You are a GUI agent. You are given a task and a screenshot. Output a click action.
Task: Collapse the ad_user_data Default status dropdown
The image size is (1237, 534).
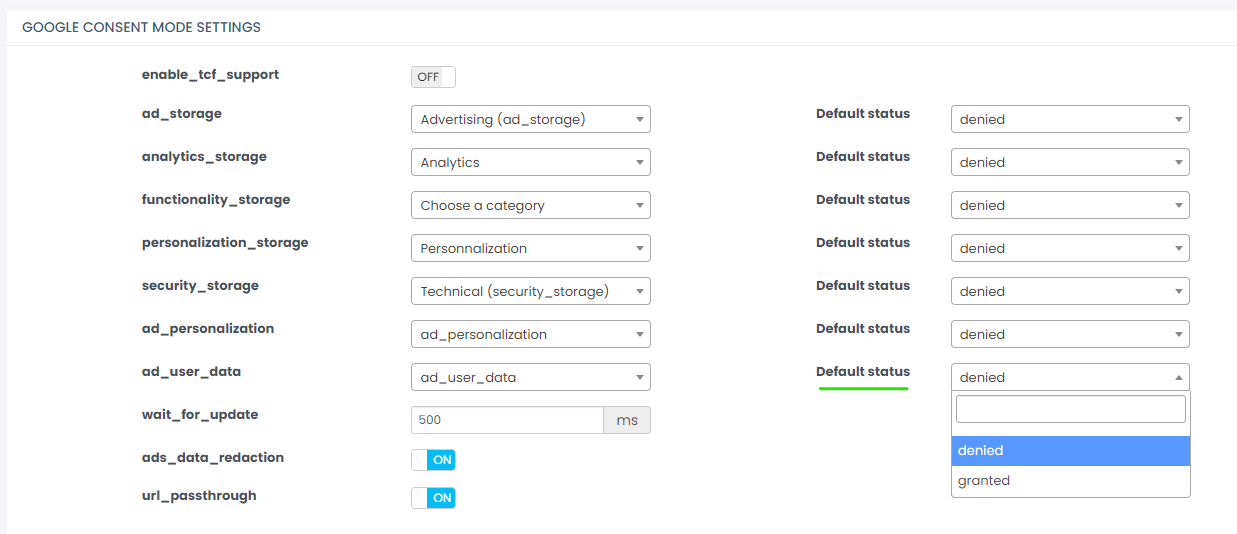click(x=1070, y=377)
